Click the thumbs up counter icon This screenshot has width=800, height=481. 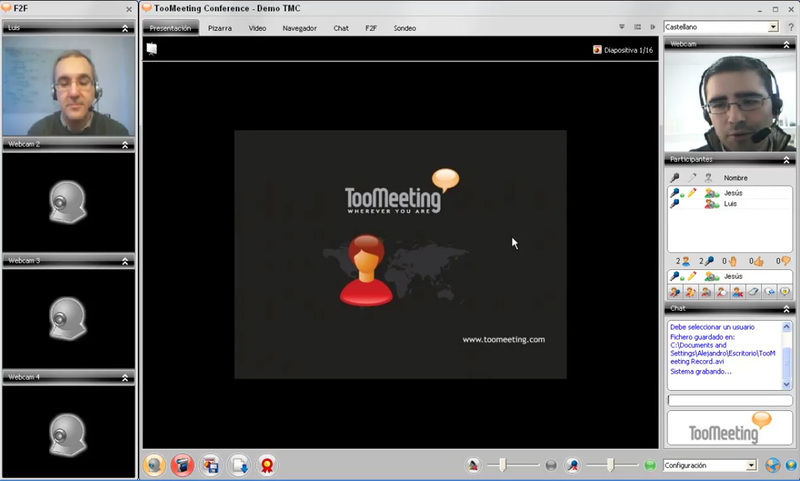pos(758,261)
